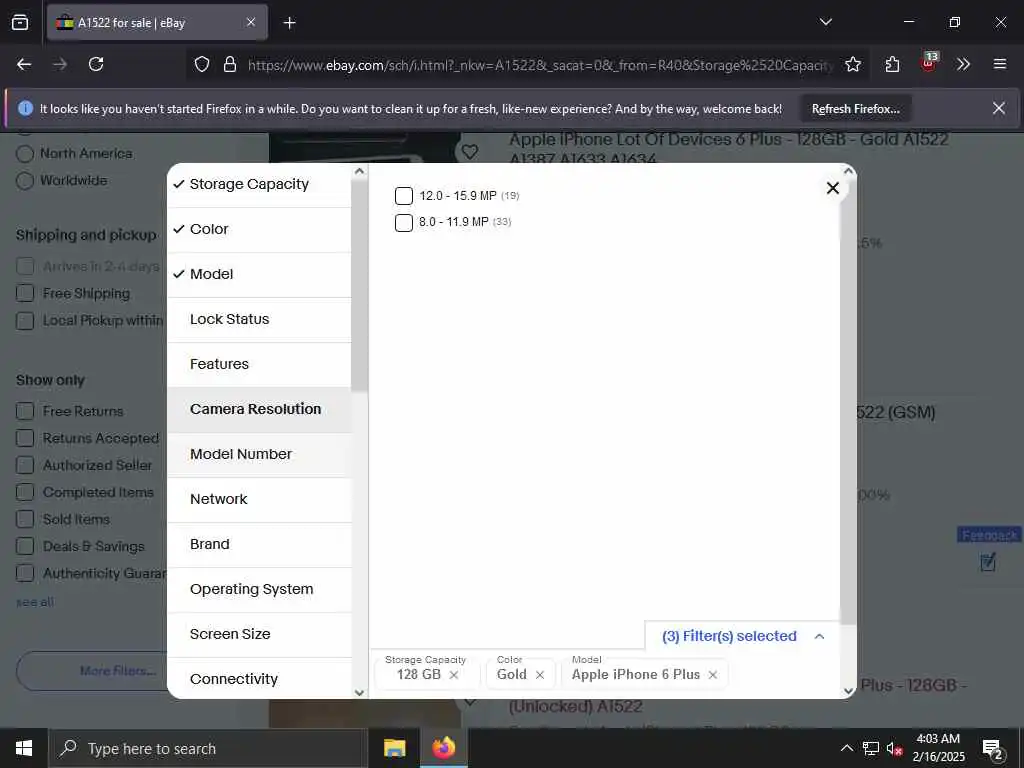1024x768 pixels.
Task: Select the Color filter category
Action: (x=259, y=230)
